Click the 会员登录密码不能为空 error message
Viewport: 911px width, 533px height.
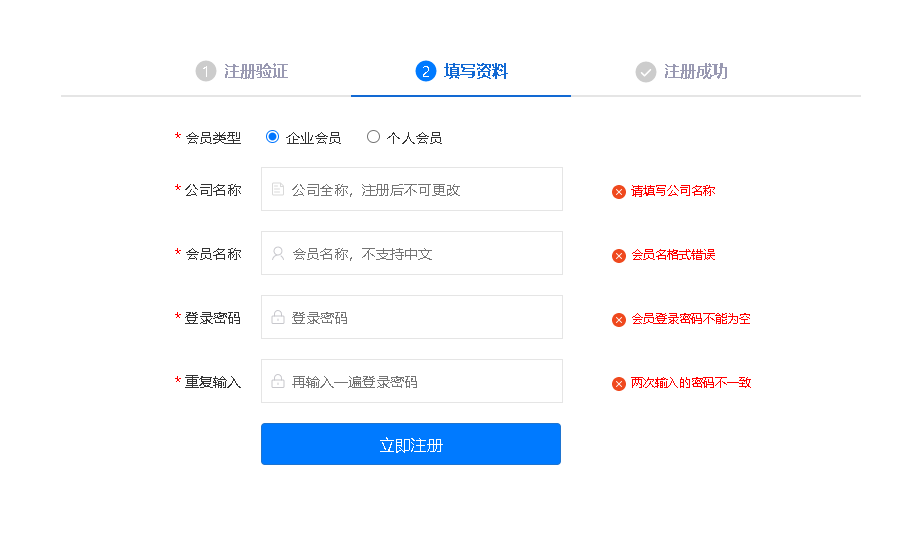[x=691, y=319]
